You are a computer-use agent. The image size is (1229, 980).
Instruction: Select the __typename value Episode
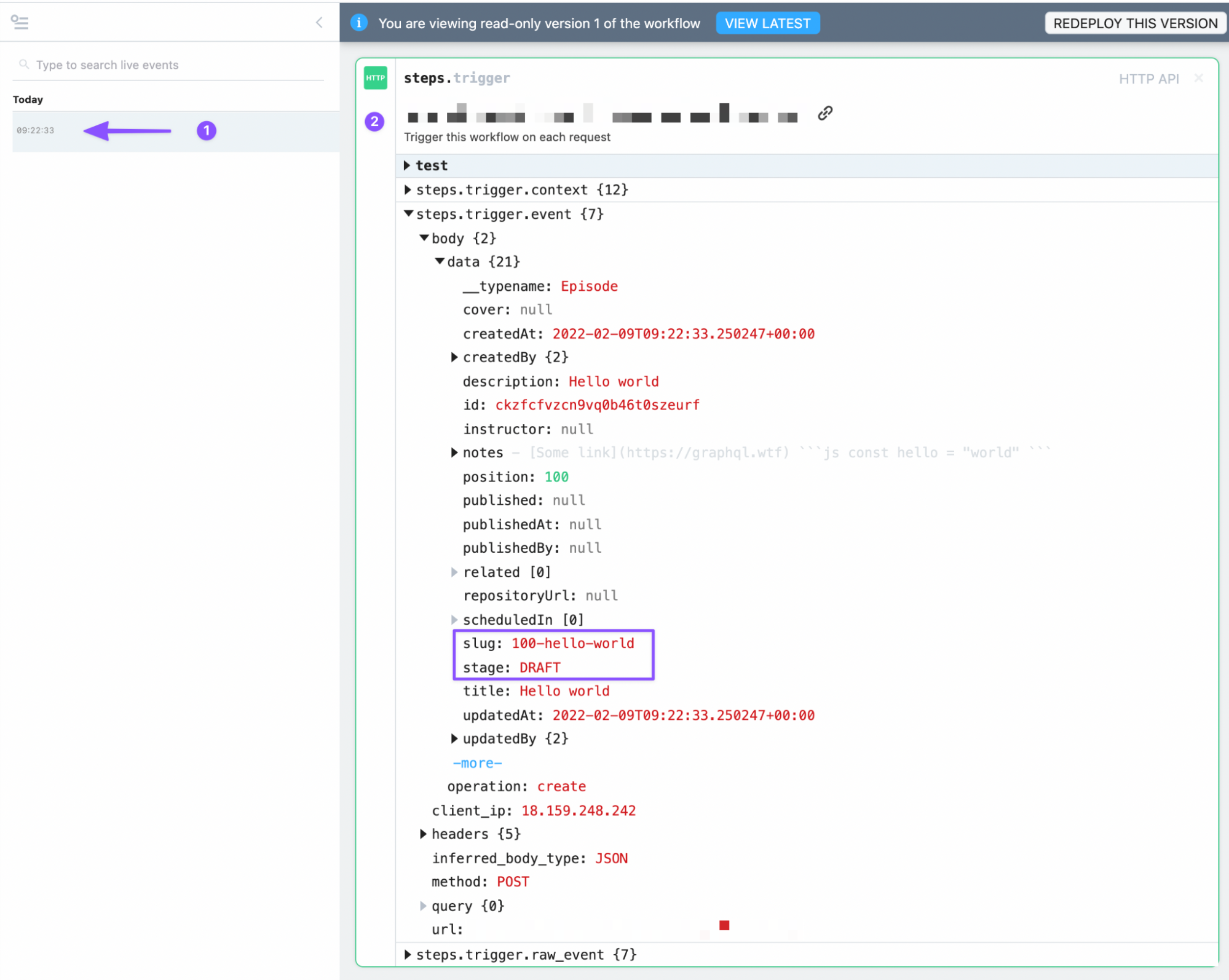point(589,286)
